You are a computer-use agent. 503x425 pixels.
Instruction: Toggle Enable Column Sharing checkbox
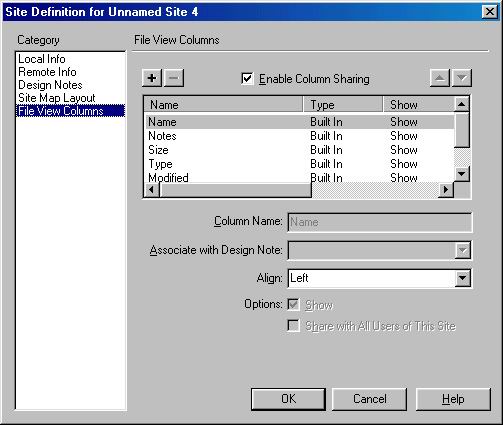pos(247,79)
